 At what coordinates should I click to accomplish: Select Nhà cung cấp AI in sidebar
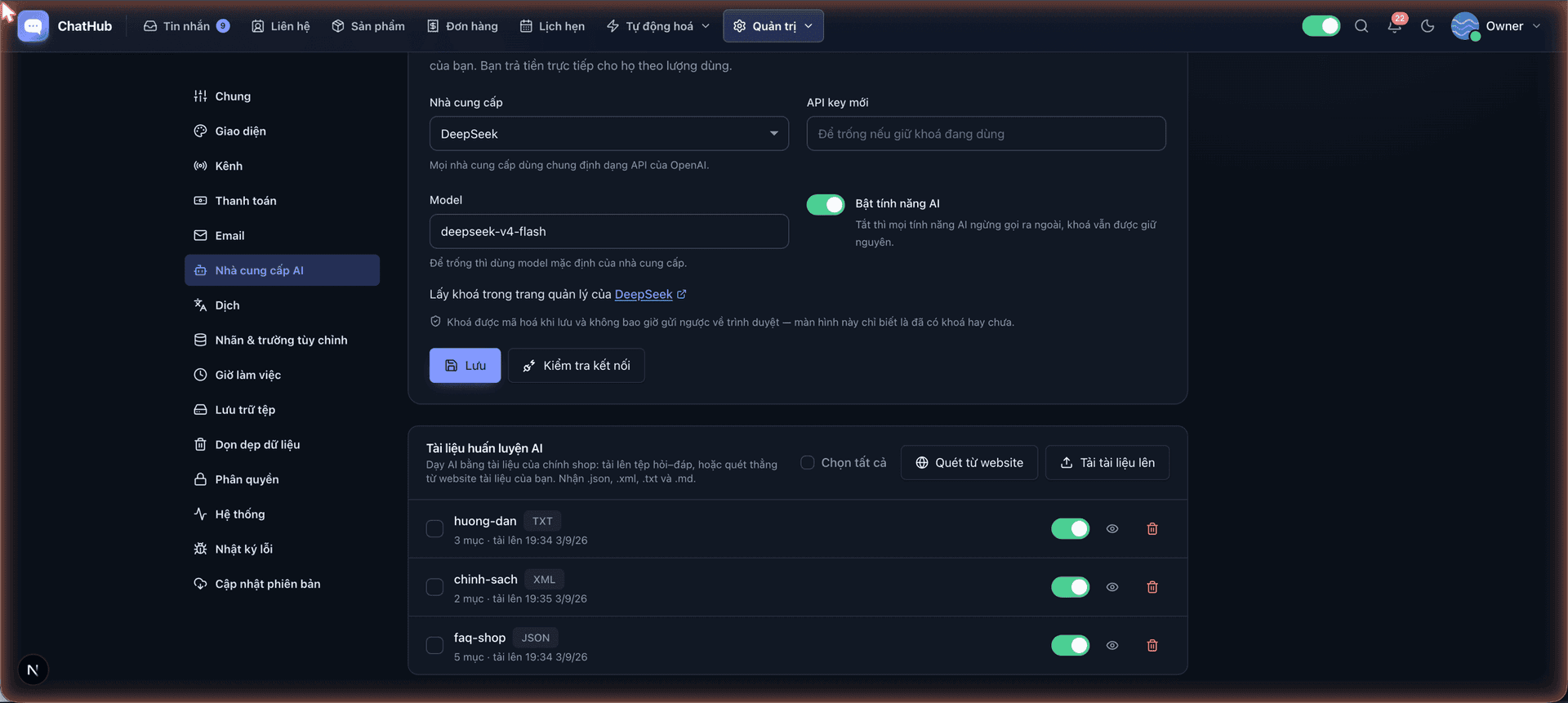pos(282,270)
